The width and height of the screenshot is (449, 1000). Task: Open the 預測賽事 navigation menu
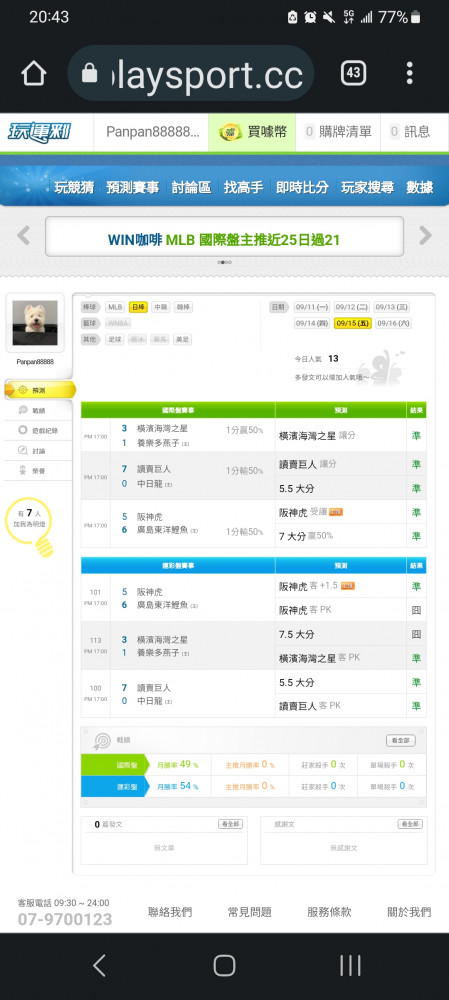[x=133, y=188]
